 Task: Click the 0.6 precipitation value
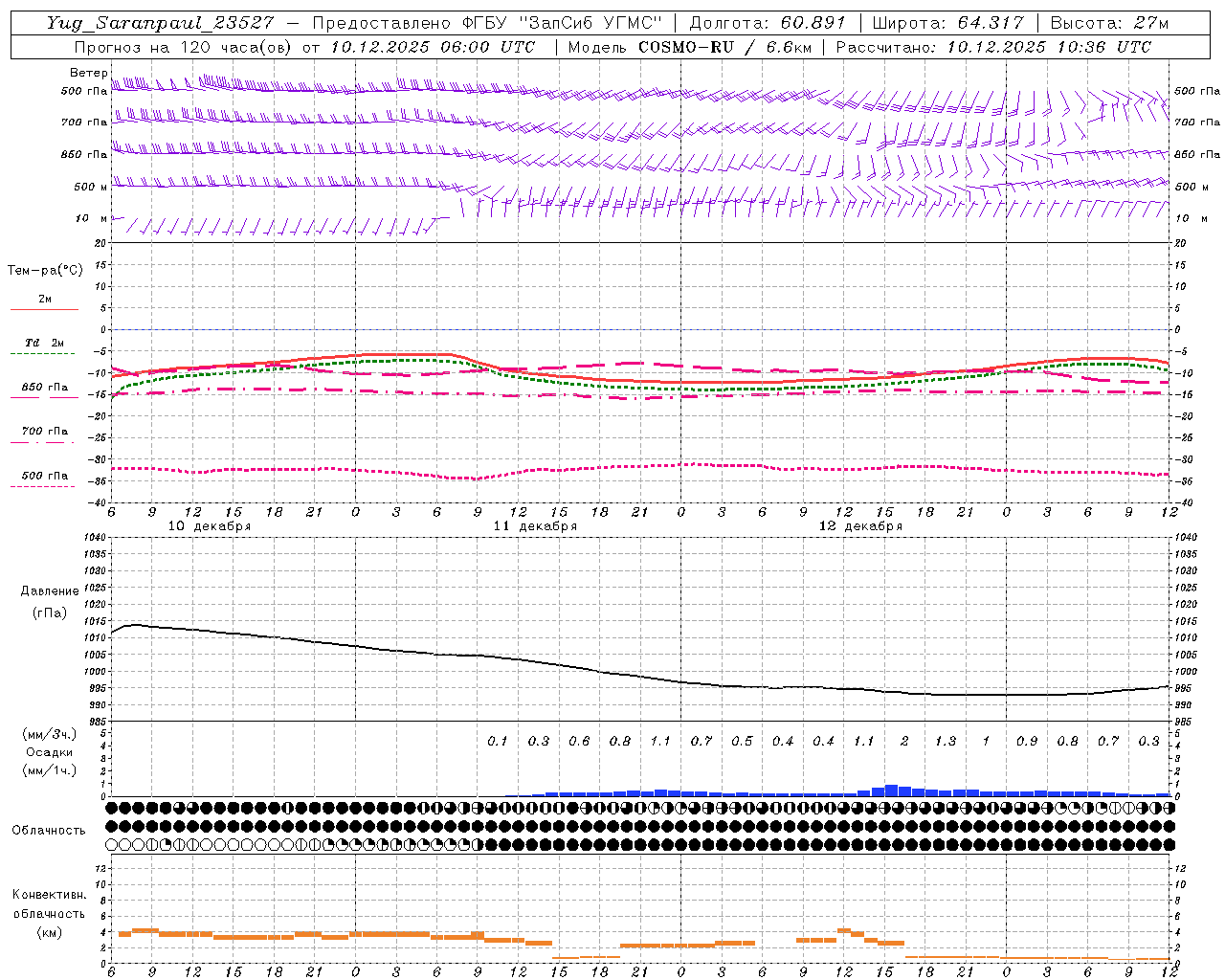pyautogui.click(x=579, y=742)
